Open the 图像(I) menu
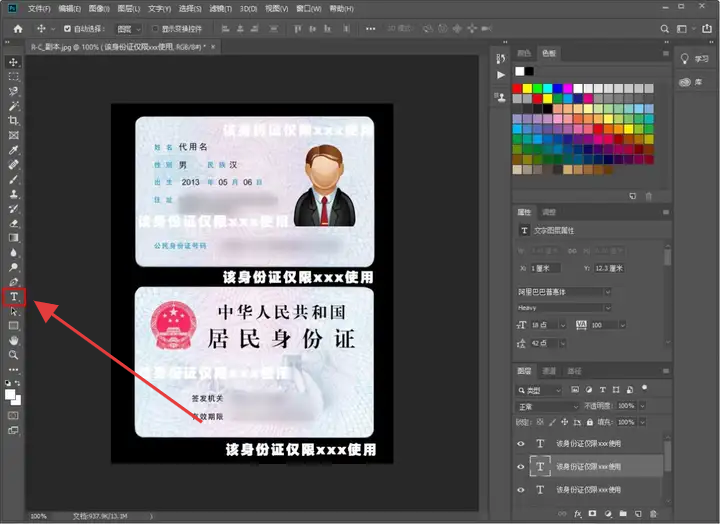Viewport: 720px width, 524px height. [99, 9]
